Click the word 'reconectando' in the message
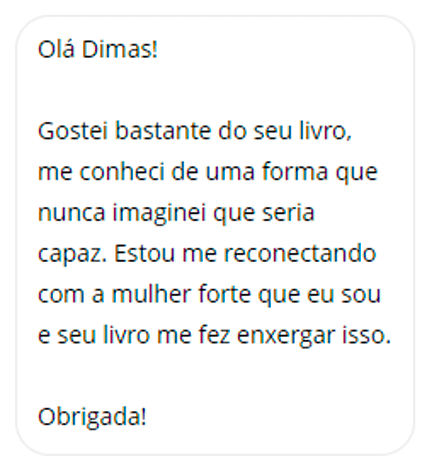 pyautogui.click(x=300, y=253)
